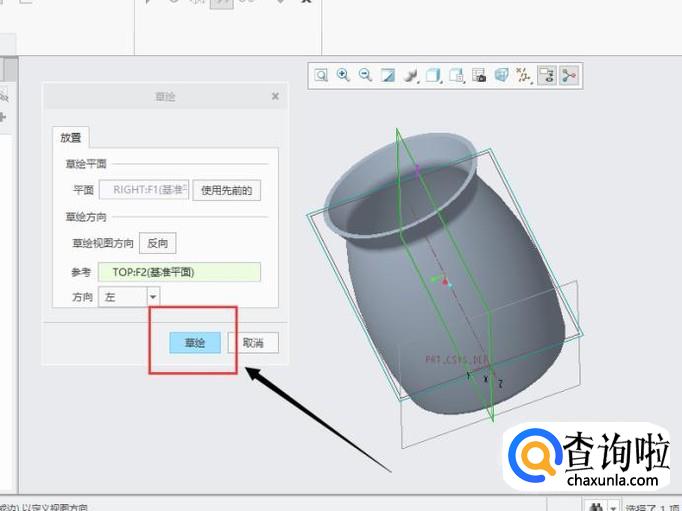Viewport: 682px width, 511px height.
Task: Close the Sketch dialog
Action: (275, 96)
